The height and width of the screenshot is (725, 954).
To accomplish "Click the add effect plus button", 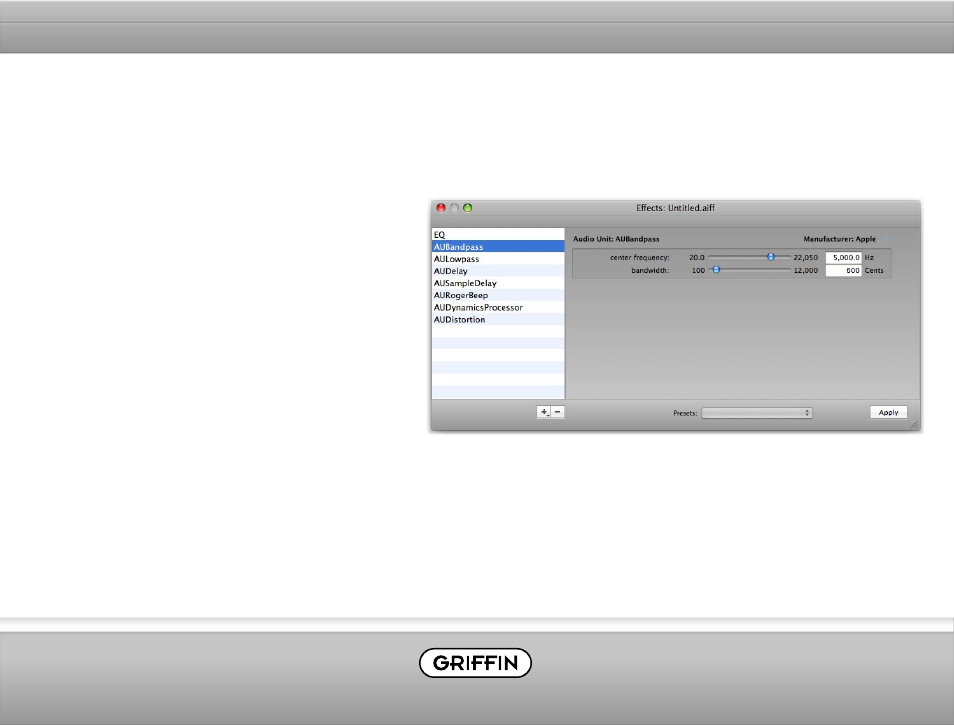I will pyautogui.click(x=544, y=412).
